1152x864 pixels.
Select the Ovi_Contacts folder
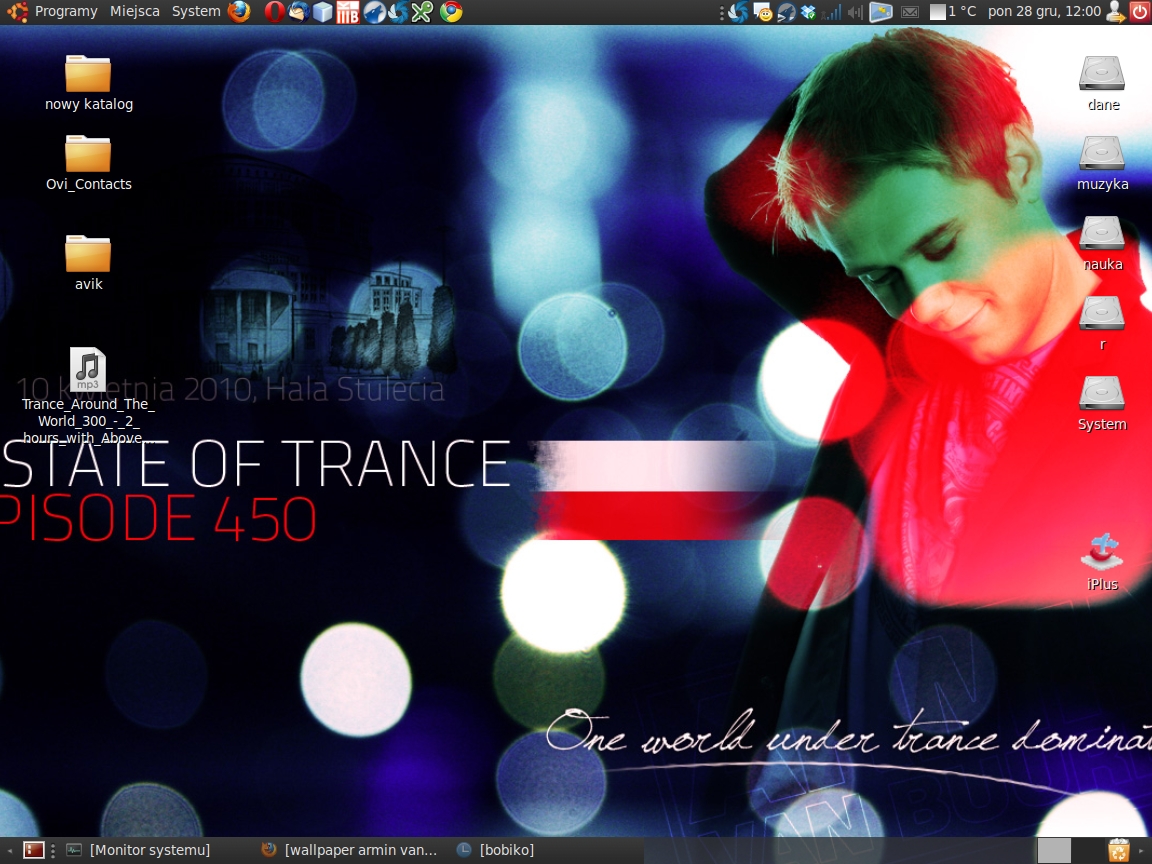tap(88, 163)
